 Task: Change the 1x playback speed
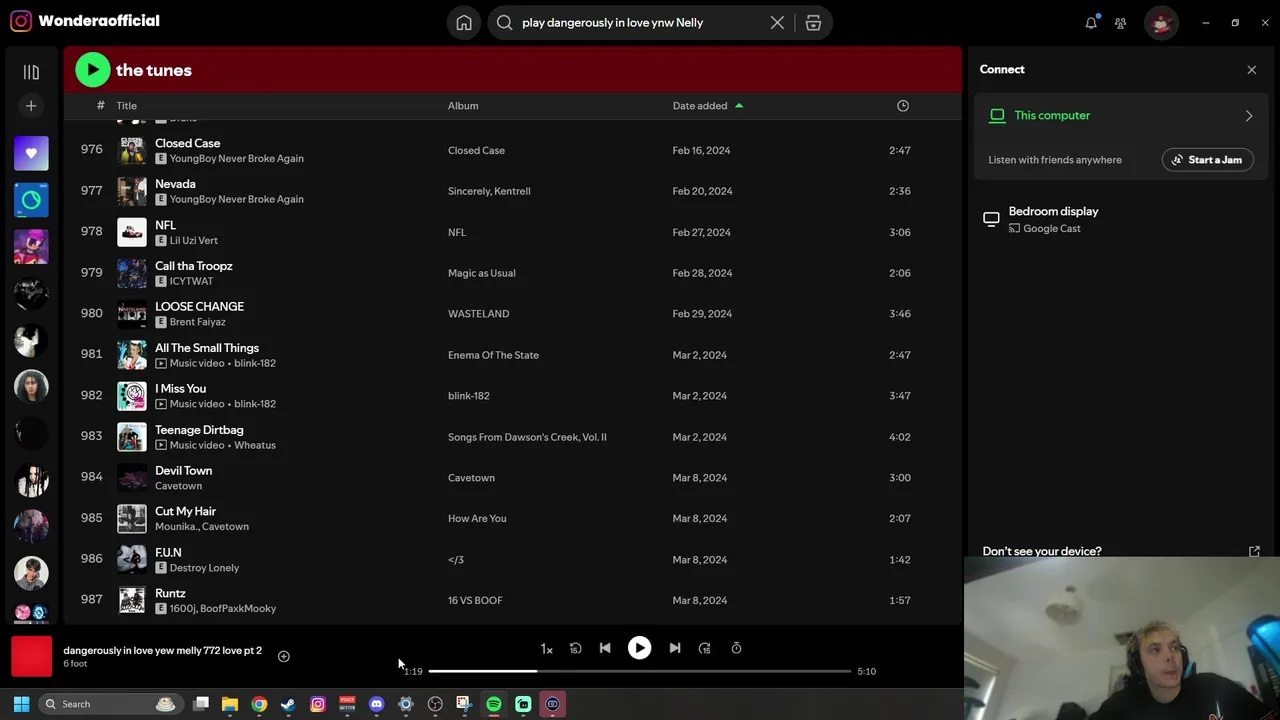tap(546, 649)
